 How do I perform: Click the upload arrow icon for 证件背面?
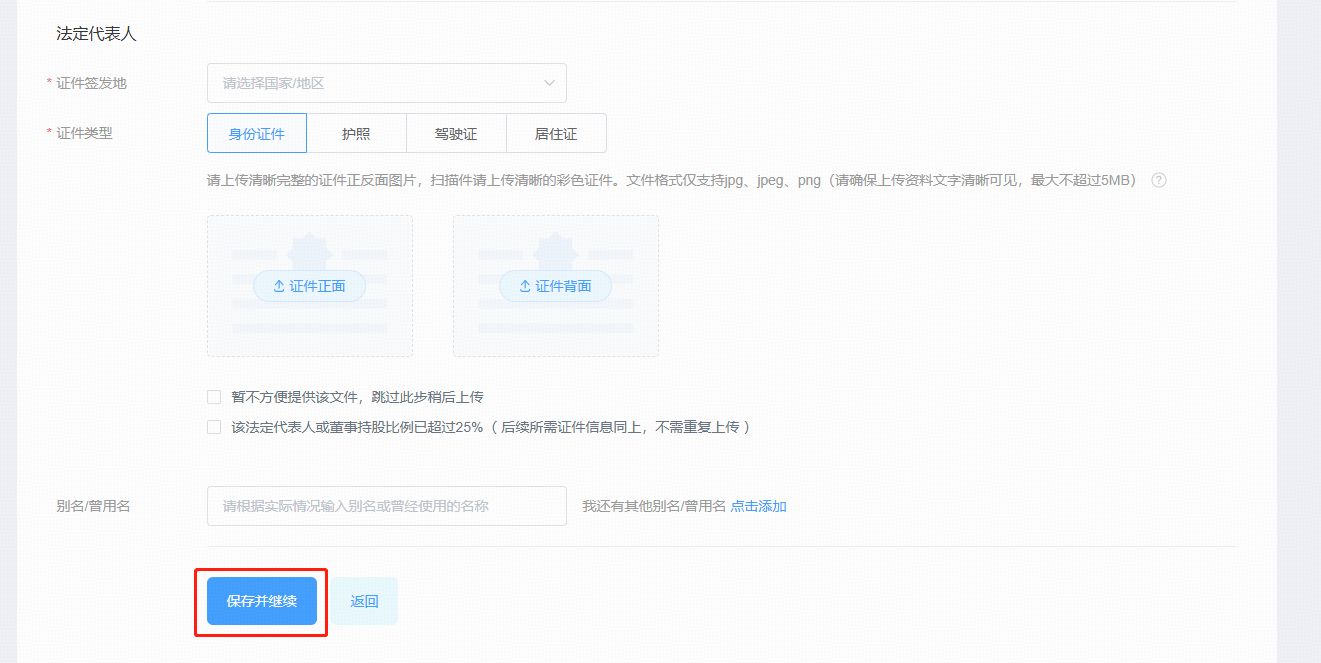coord(525,286)
